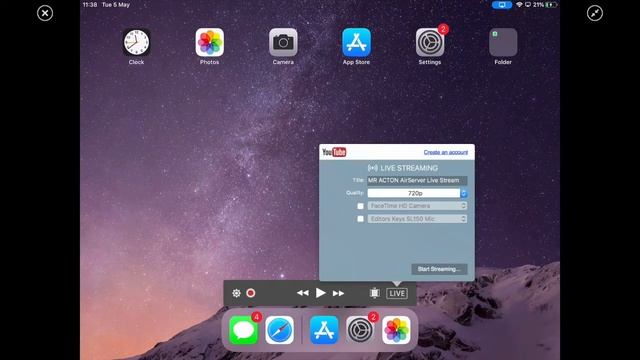Click the YouTube logo in streaming panel
This screenshot has height=360, width=640.
(334, 152)
